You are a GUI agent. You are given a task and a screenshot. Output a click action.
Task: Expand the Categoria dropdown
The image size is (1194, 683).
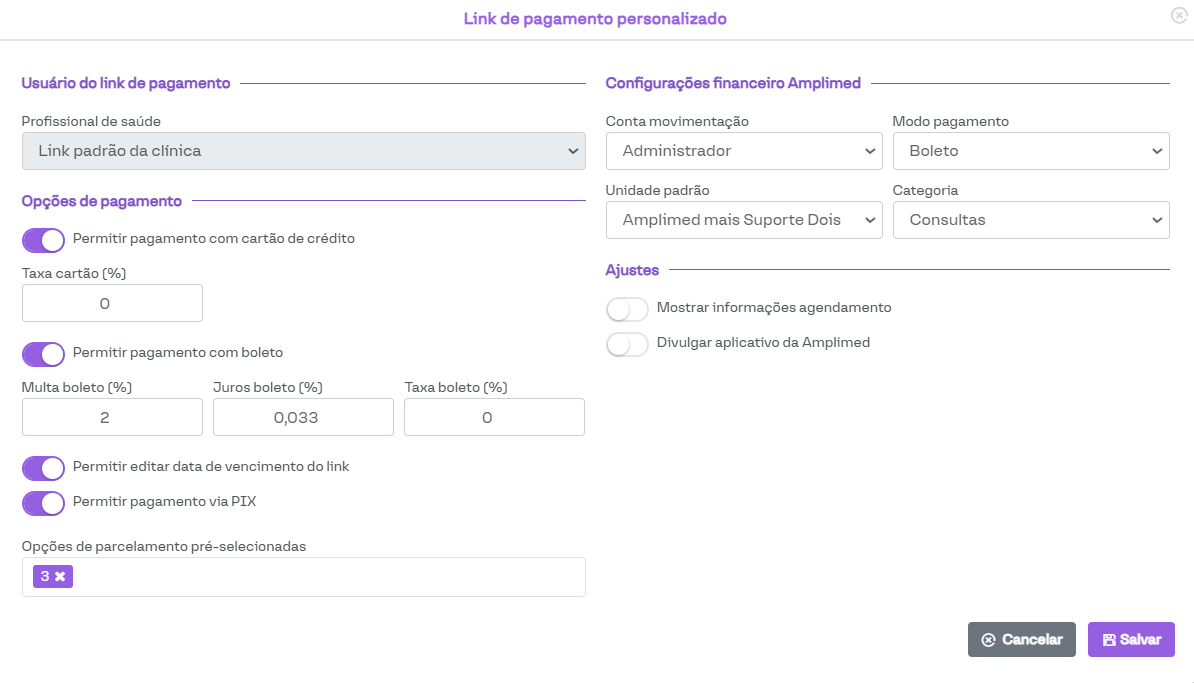click(x=1030, y=220)
